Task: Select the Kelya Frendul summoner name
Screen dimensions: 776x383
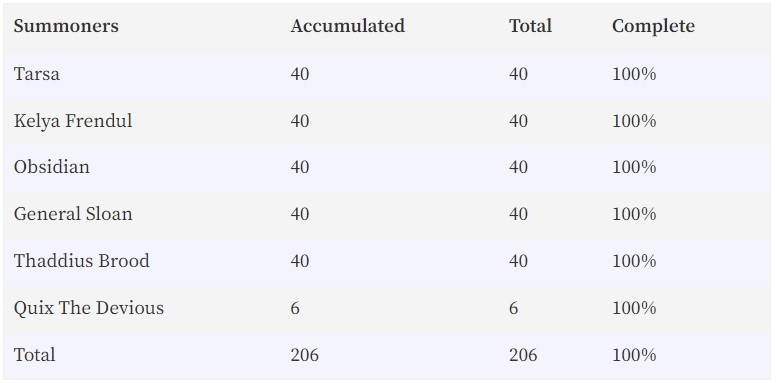Action: coord(73,121)
